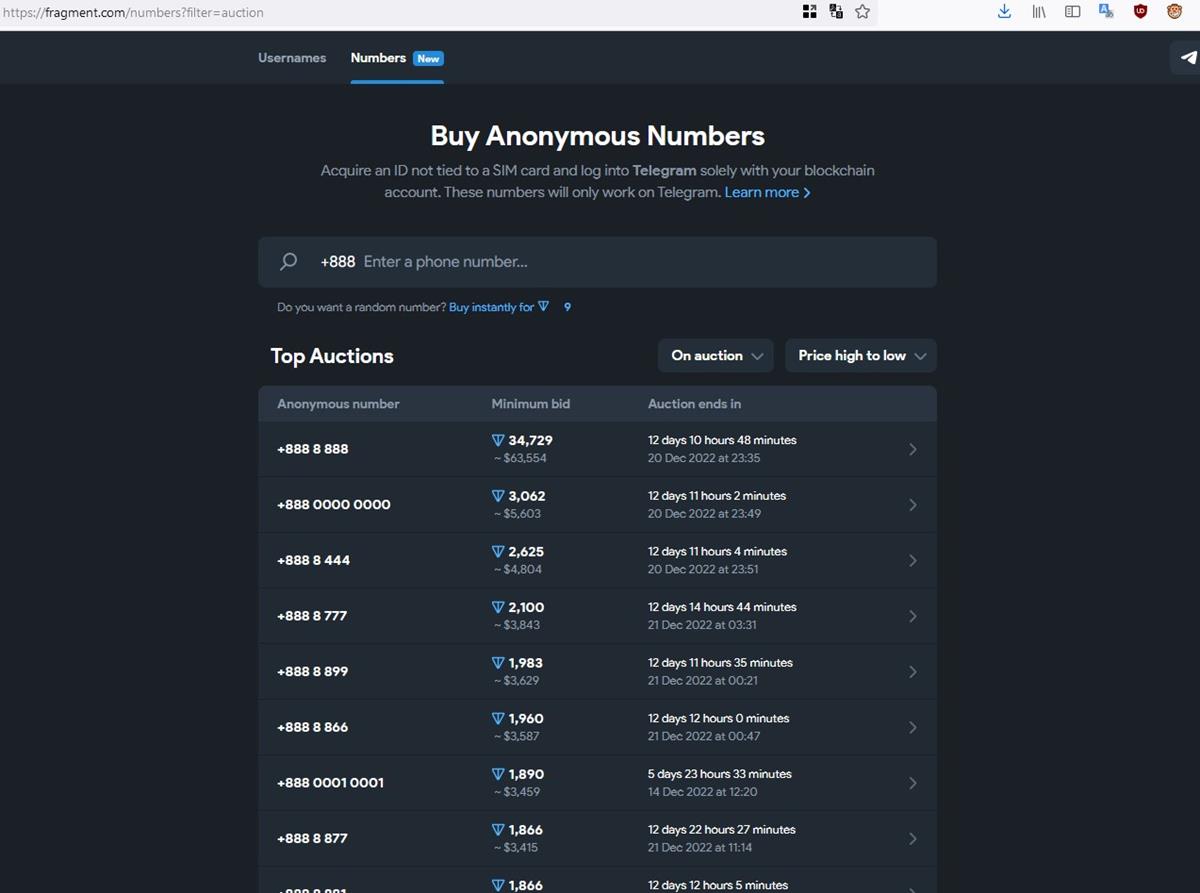Click the QR code icon in address bar
This screenshot has height=893, width=1200.
[x=810, y=12]
